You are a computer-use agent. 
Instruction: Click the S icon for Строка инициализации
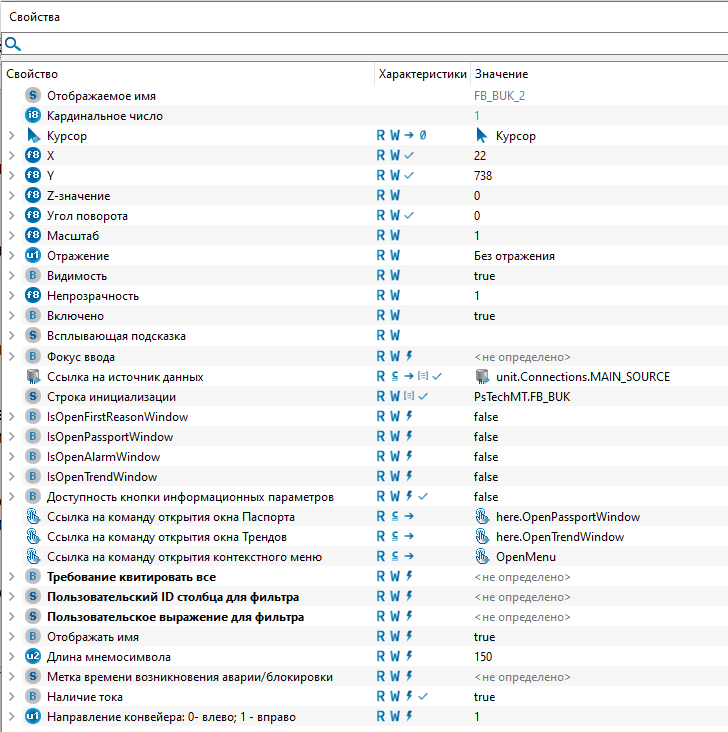click(x=33, y=397)
